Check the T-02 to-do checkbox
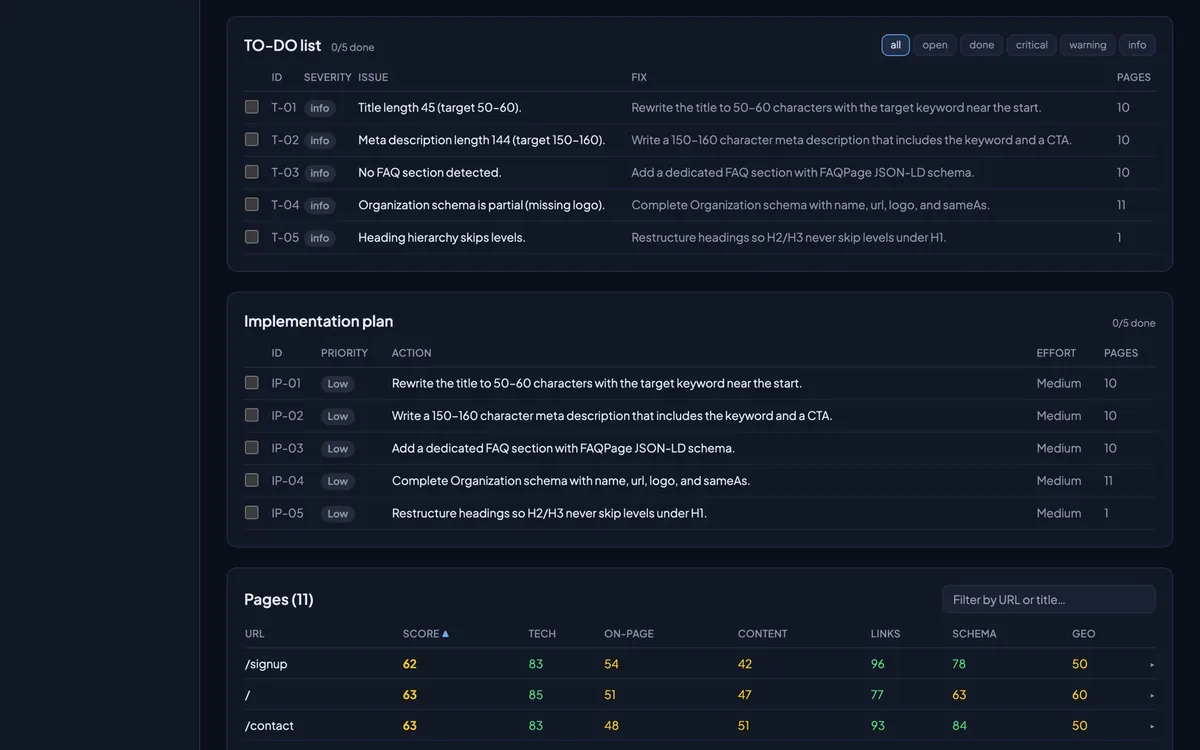Image resolution: width=1200 pixels, height=750 pixels. [252, 140]
